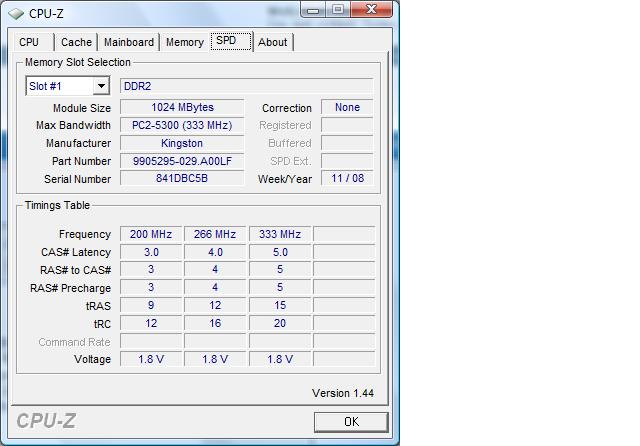Close the CPU-Z window
Image resolution: width=640 pixels, height=446 pixels.
pyautogui.click(x=371, y=9)
